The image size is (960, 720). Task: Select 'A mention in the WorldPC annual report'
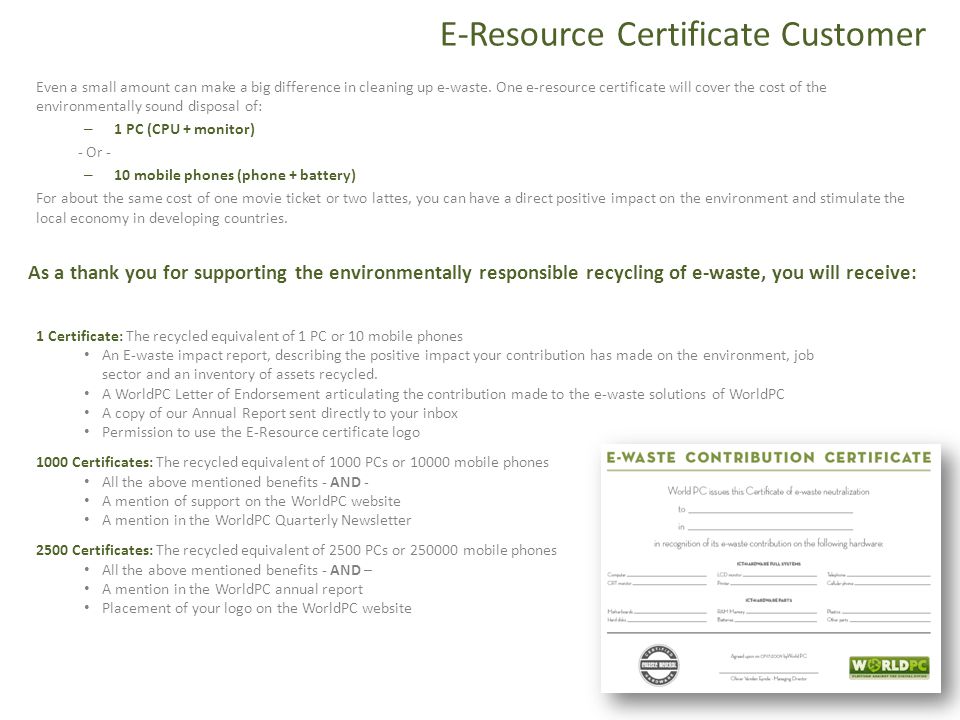coord(232,589)
